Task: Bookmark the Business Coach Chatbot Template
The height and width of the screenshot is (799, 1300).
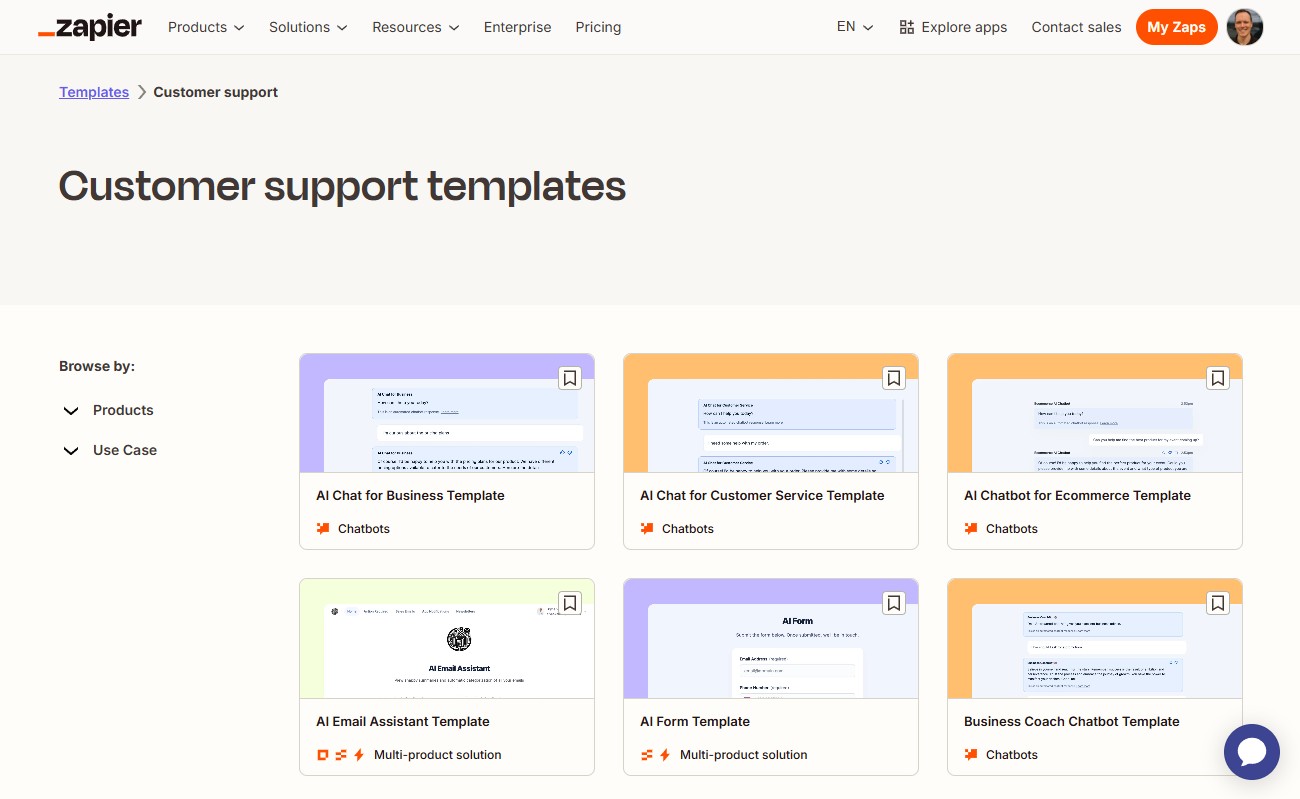Action: tap(1217, 603)
